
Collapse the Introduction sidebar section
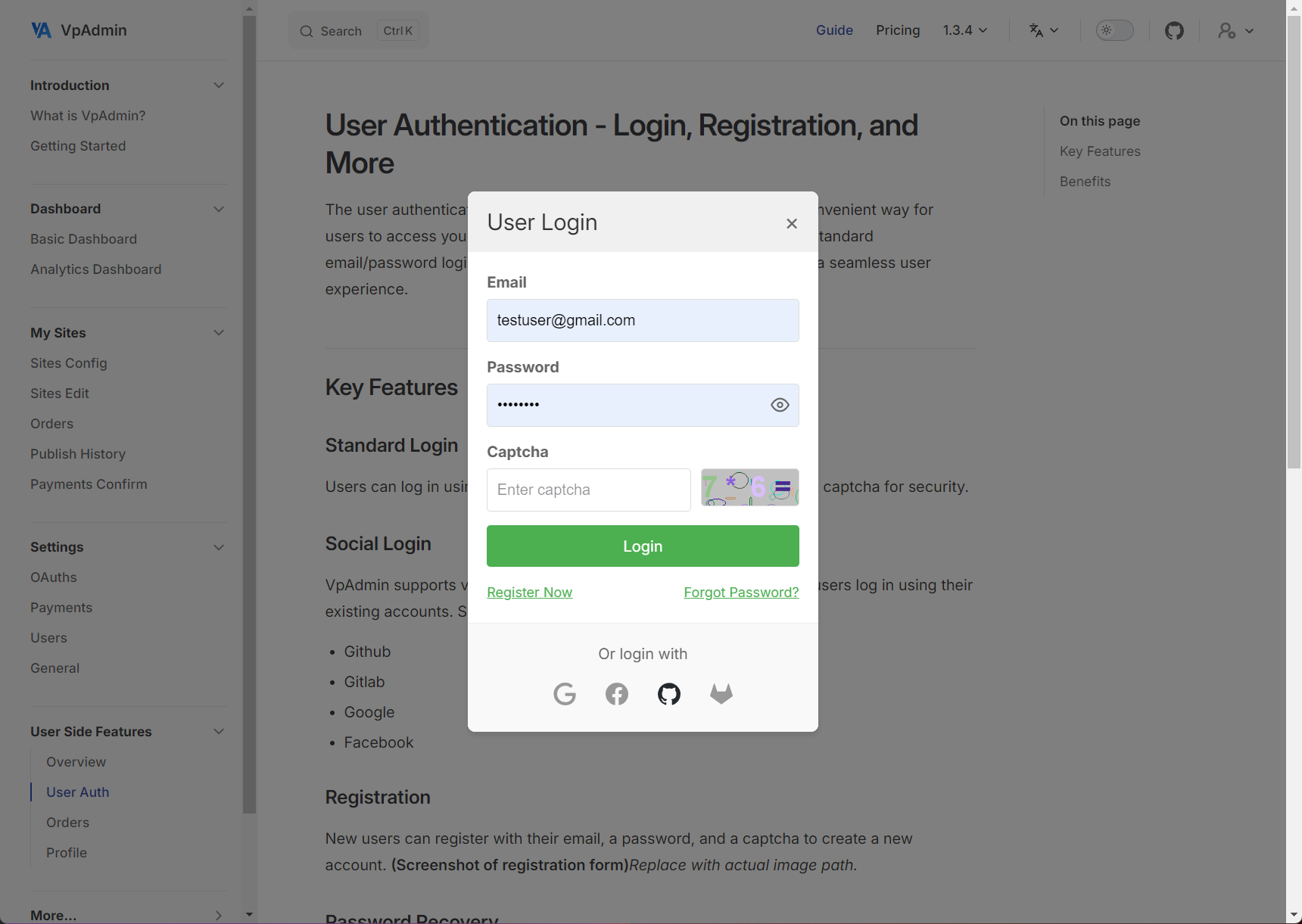click(219, 86)
